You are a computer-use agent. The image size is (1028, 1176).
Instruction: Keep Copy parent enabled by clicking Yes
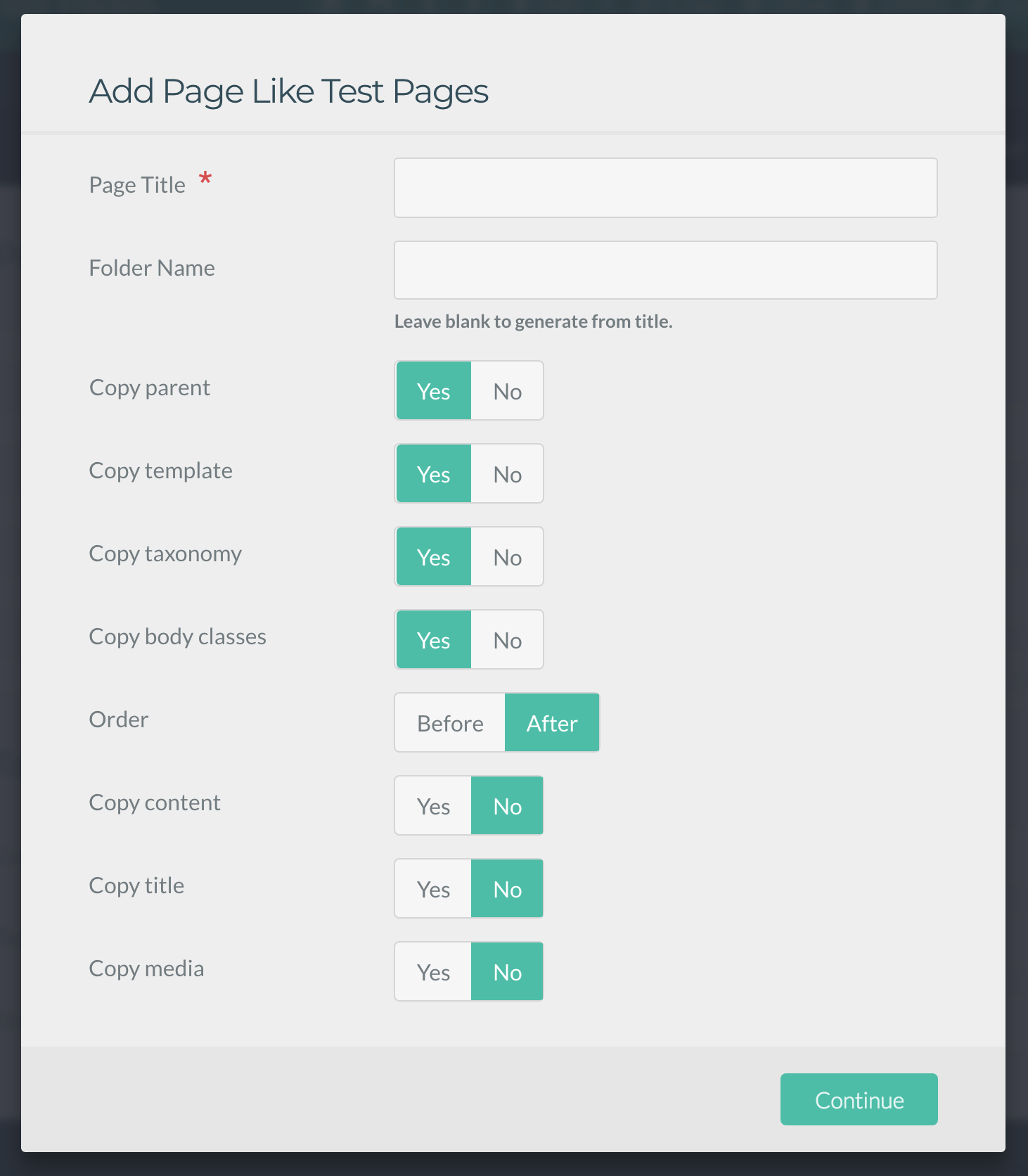point(433,391)
